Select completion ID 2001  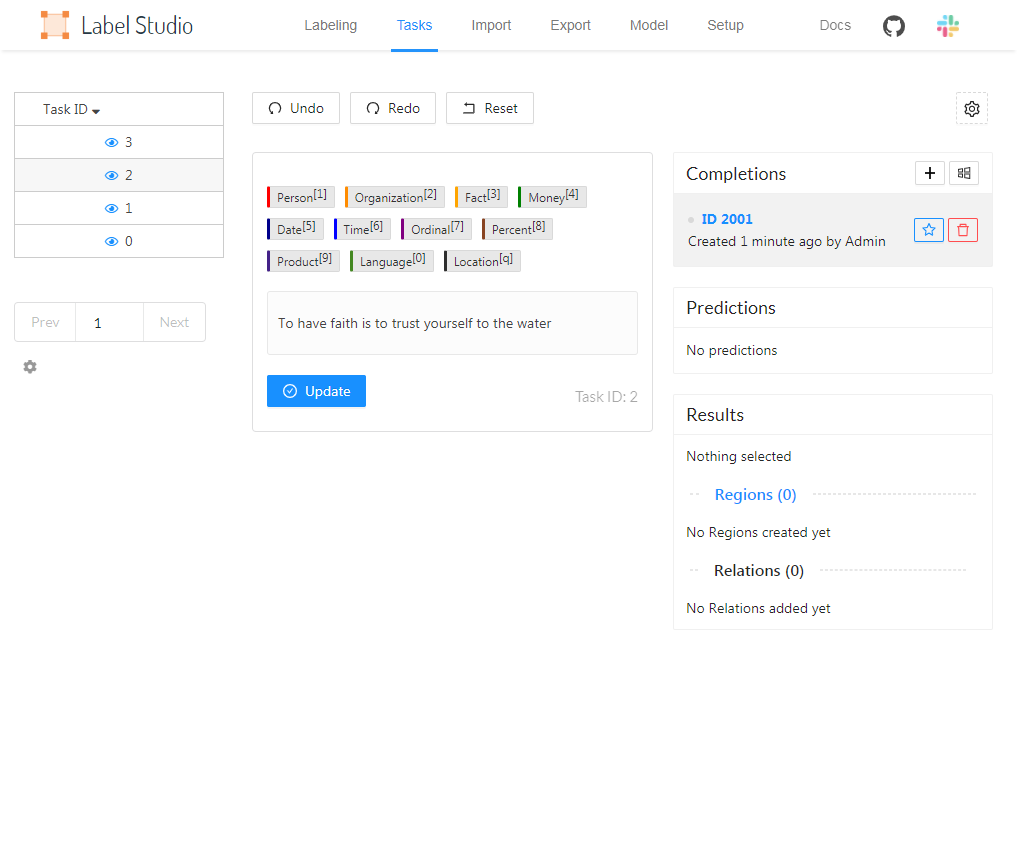726,219
